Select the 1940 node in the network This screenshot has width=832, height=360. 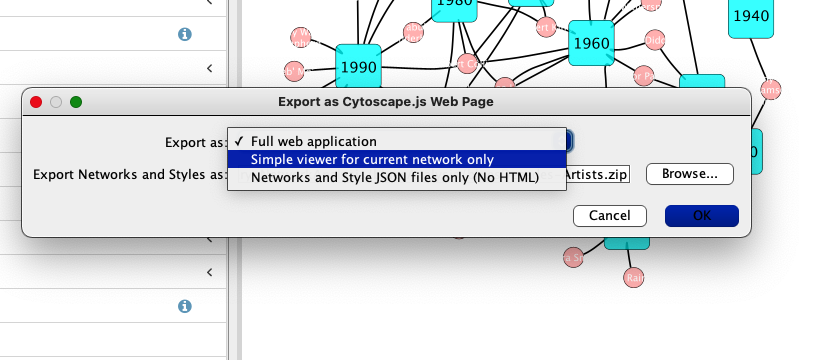(751, 16)
